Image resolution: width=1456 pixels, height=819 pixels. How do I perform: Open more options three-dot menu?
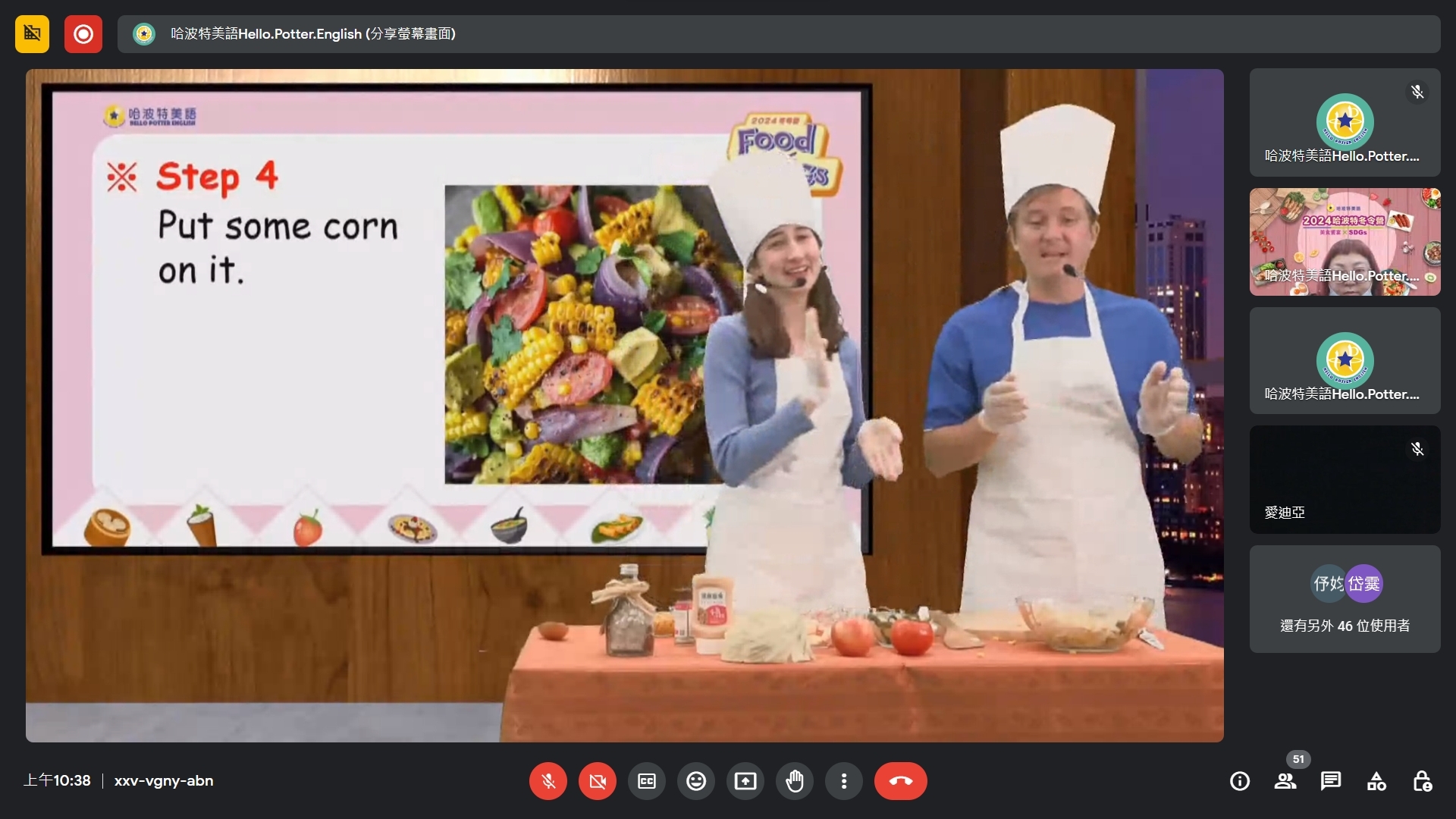(x=844, y=781)
